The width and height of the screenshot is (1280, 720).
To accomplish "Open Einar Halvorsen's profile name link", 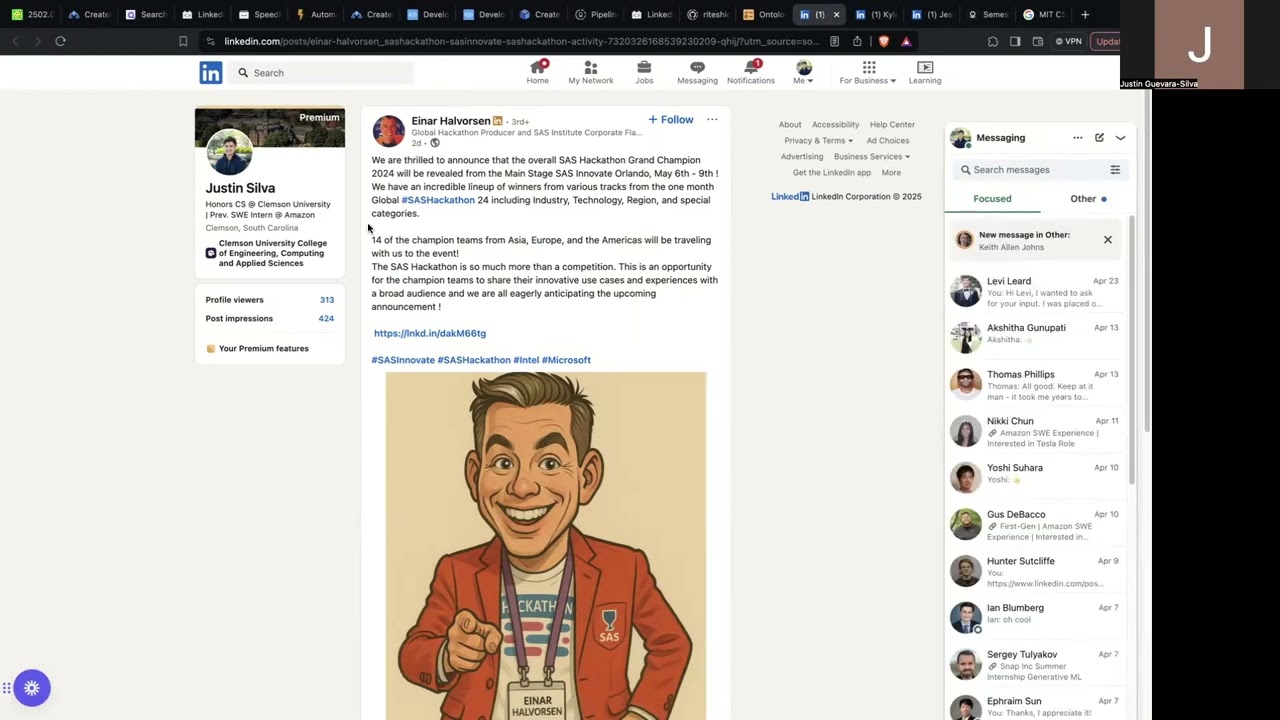I will click(451, 121).
